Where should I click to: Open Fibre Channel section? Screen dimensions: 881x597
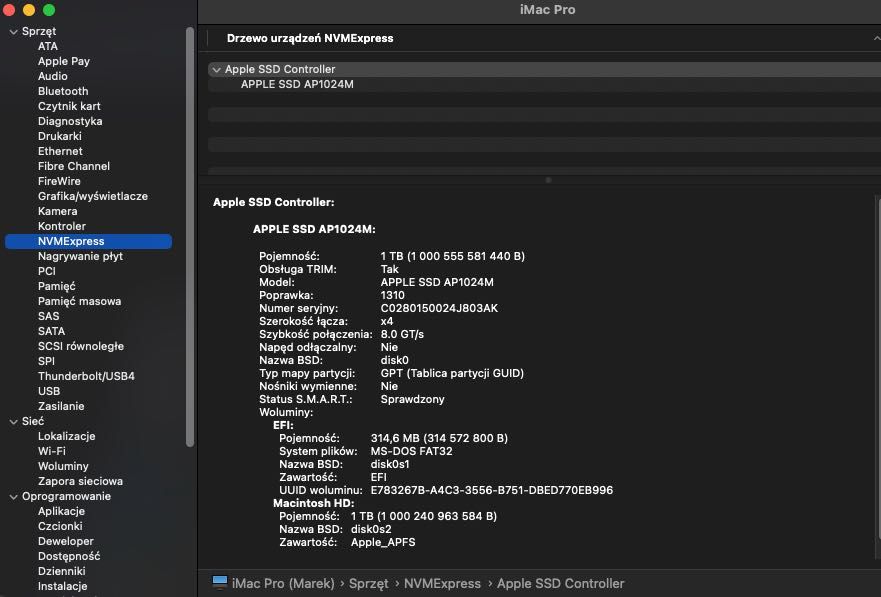tap(74, 166)
